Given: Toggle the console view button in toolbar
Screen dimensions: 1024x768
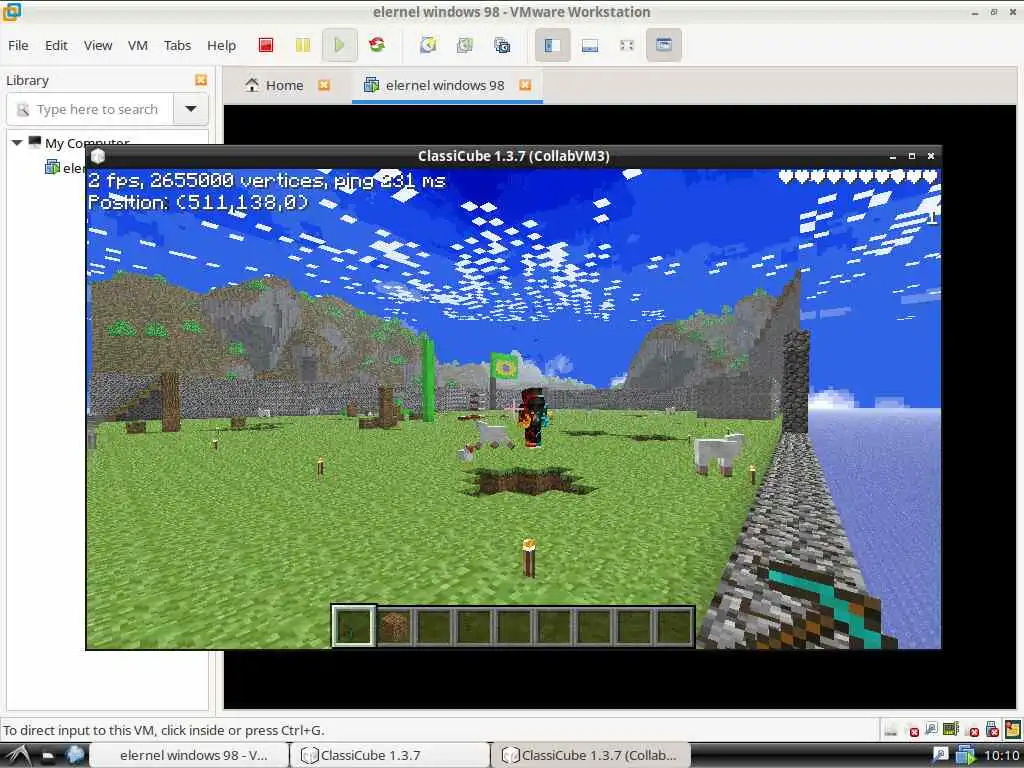Looking at the screenshot, I should point(664,45).
